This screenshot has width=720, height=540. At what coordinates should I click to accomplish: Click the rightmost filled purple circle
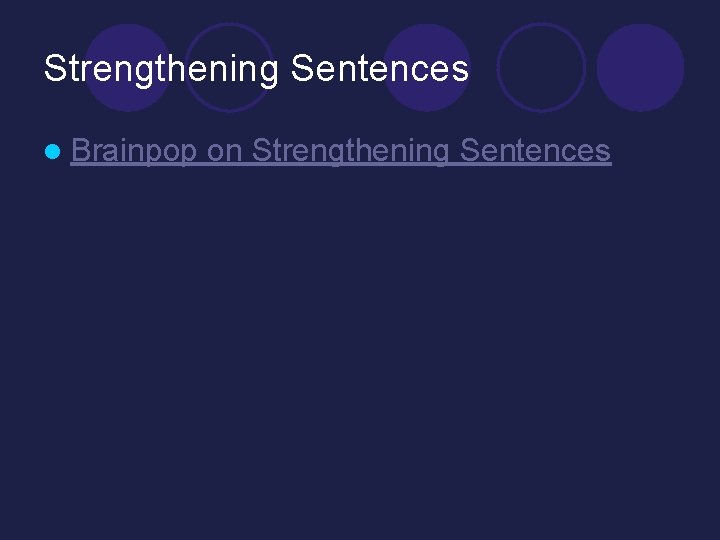(641, 68)
